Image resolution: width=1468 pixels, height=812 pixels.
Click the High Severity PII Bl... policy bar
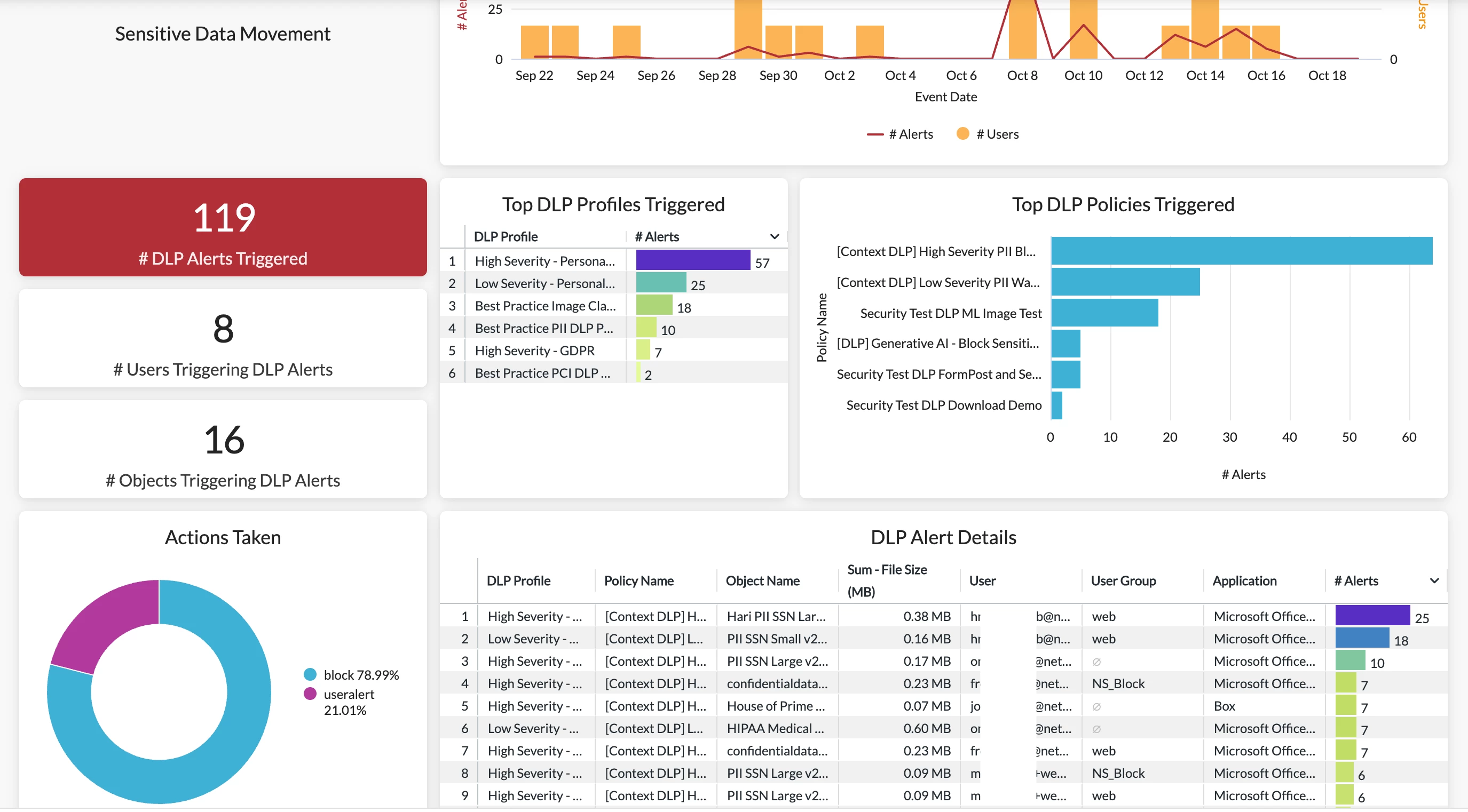pyautogui.click(x=1241, y=251)
